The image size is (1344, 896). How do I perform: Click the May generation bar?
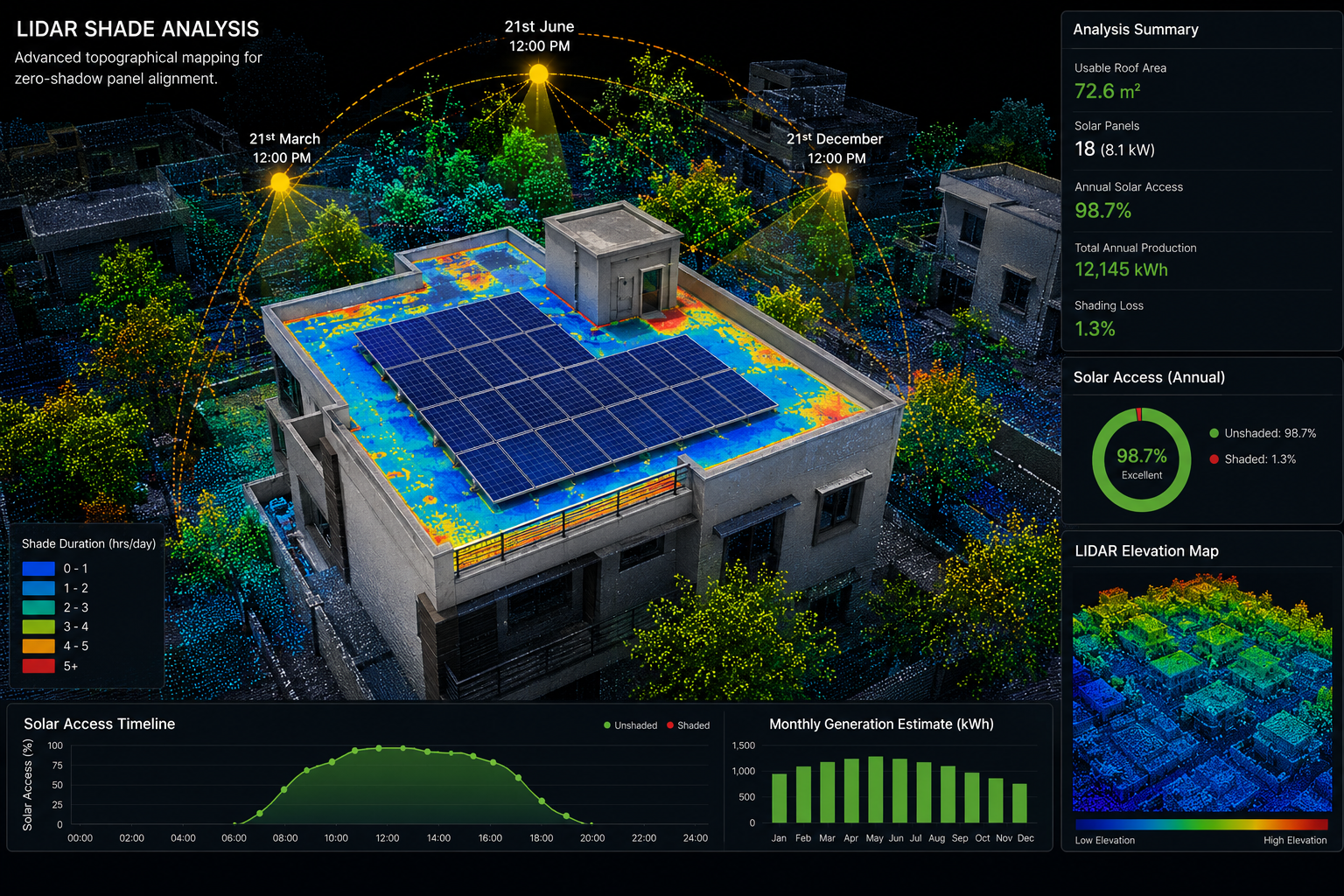click(875, 789)
